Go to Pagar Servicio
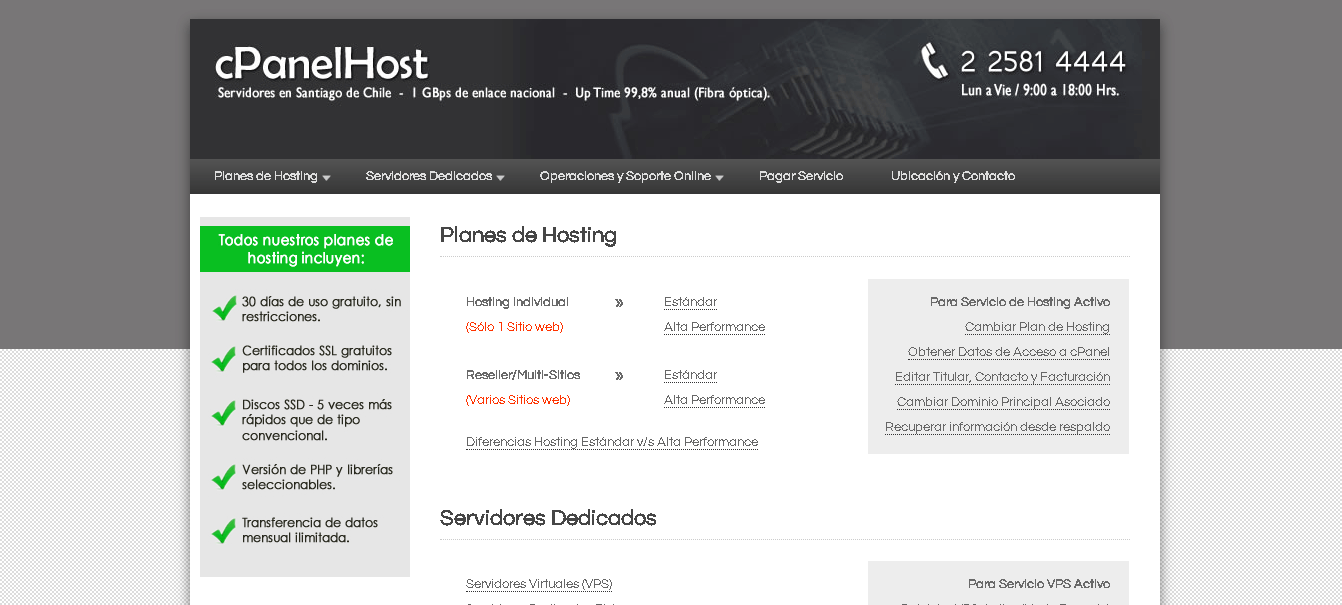Image resolution: width=1342 pixels, height=605 pixels. point(801,176)
